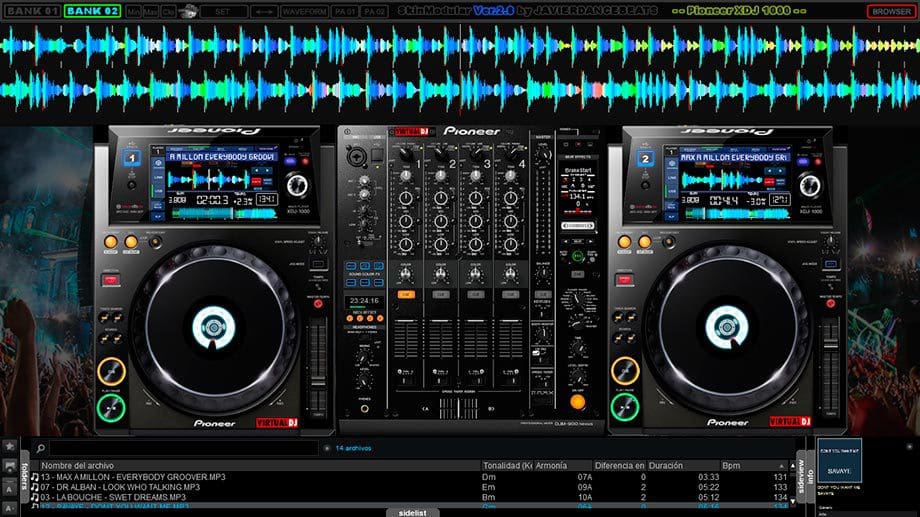Click the deck 1 number button on left player
The image size is (920, 517).
coord(132,158)
